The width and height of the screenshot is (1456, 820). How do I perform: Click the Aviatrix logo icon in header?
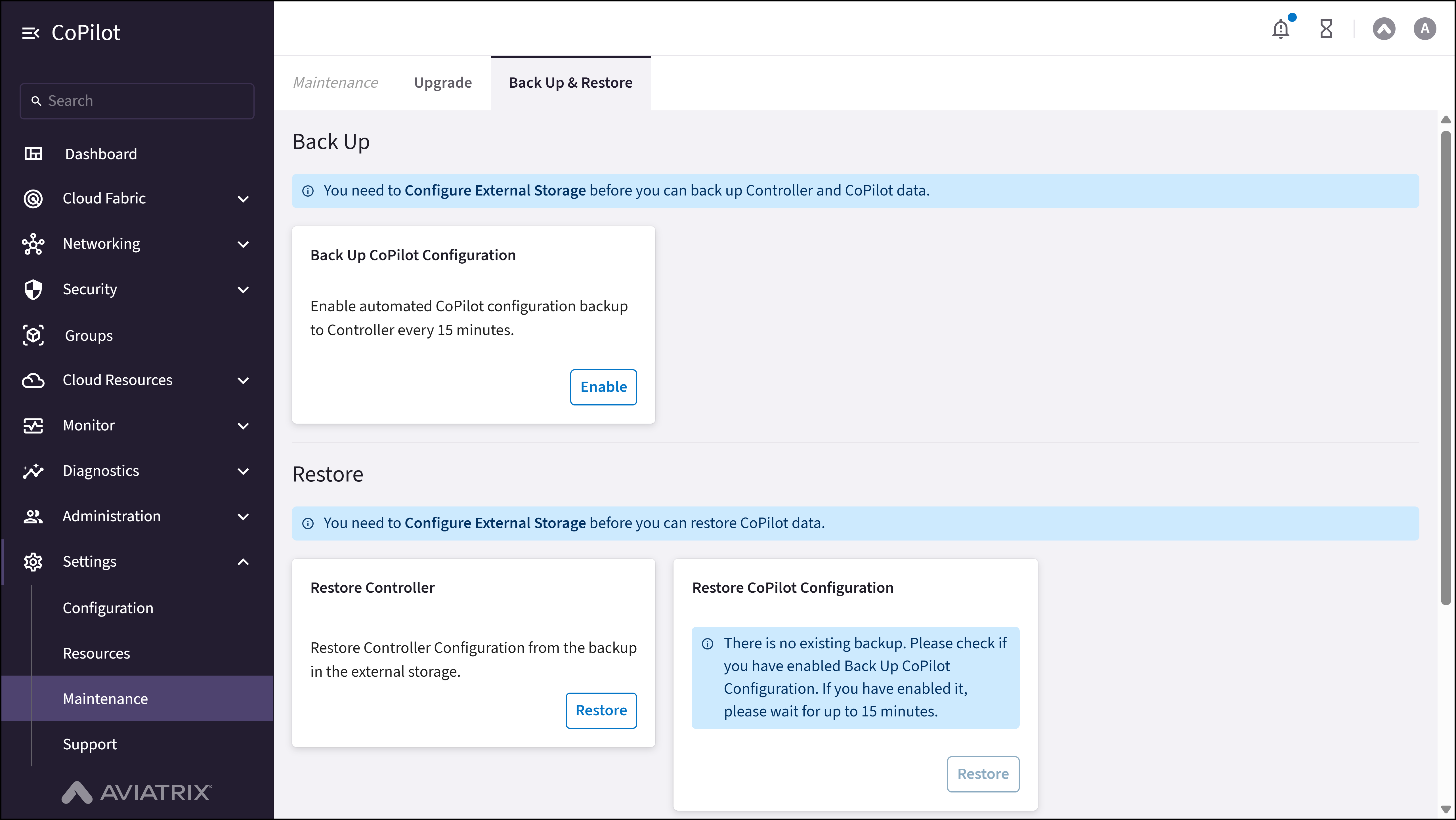[1384, 29]
